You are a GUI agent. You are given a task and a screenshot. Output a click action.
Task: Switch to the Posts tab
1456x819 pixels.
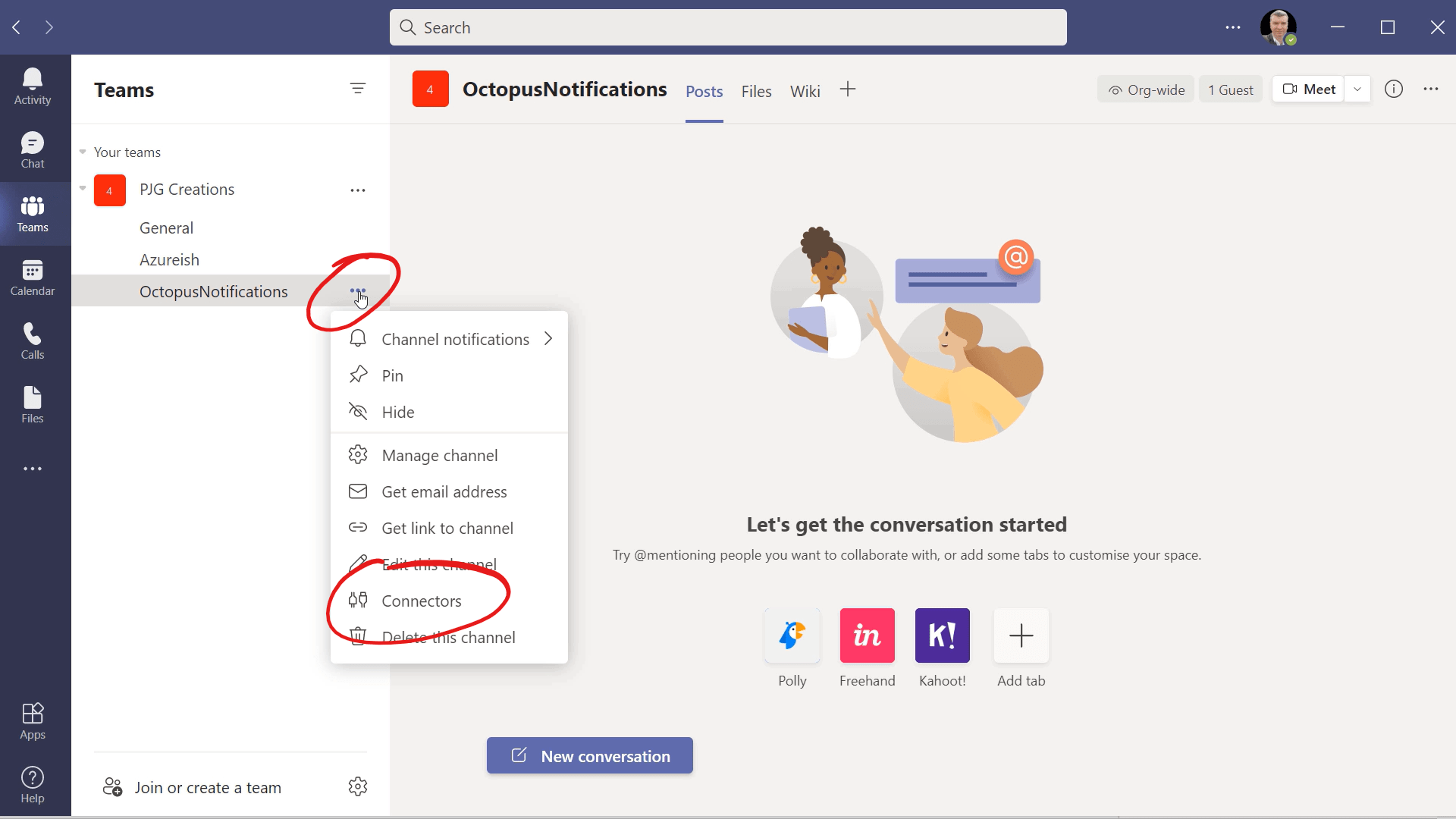point(704,91)
